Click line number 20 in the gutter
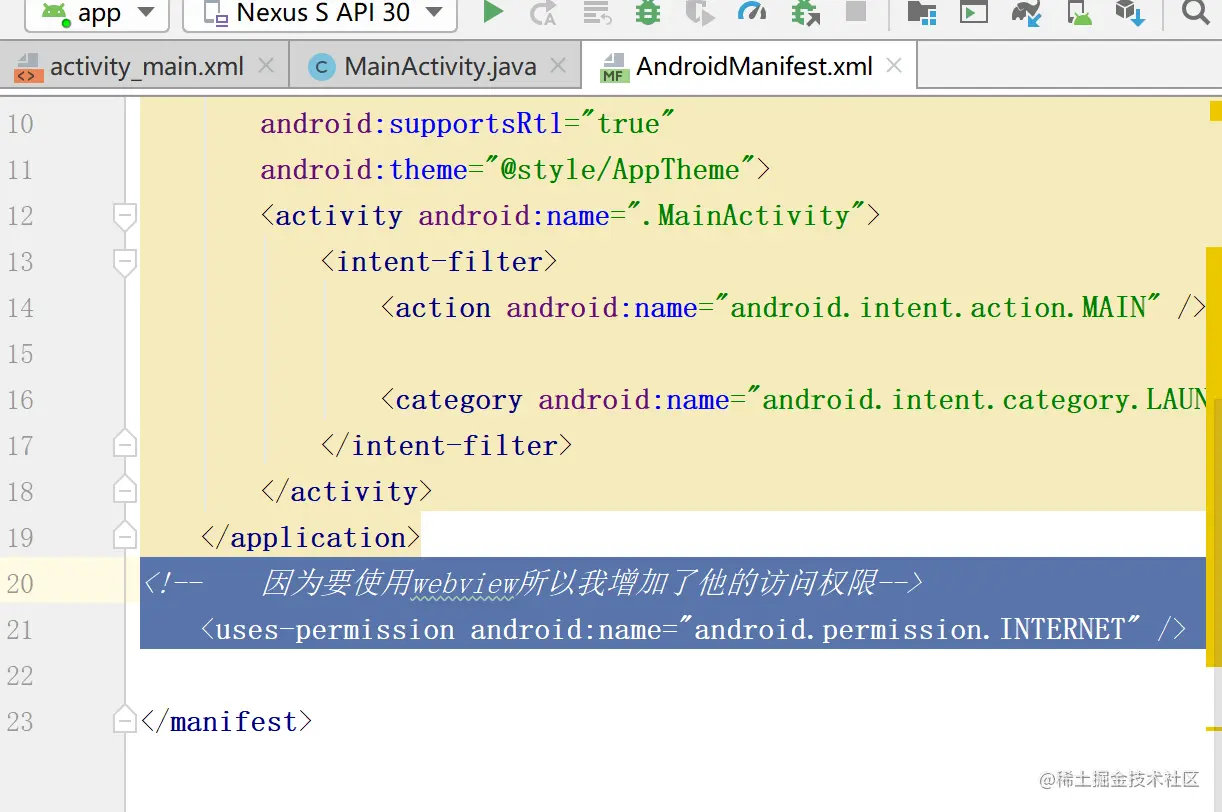 (20, 583)
